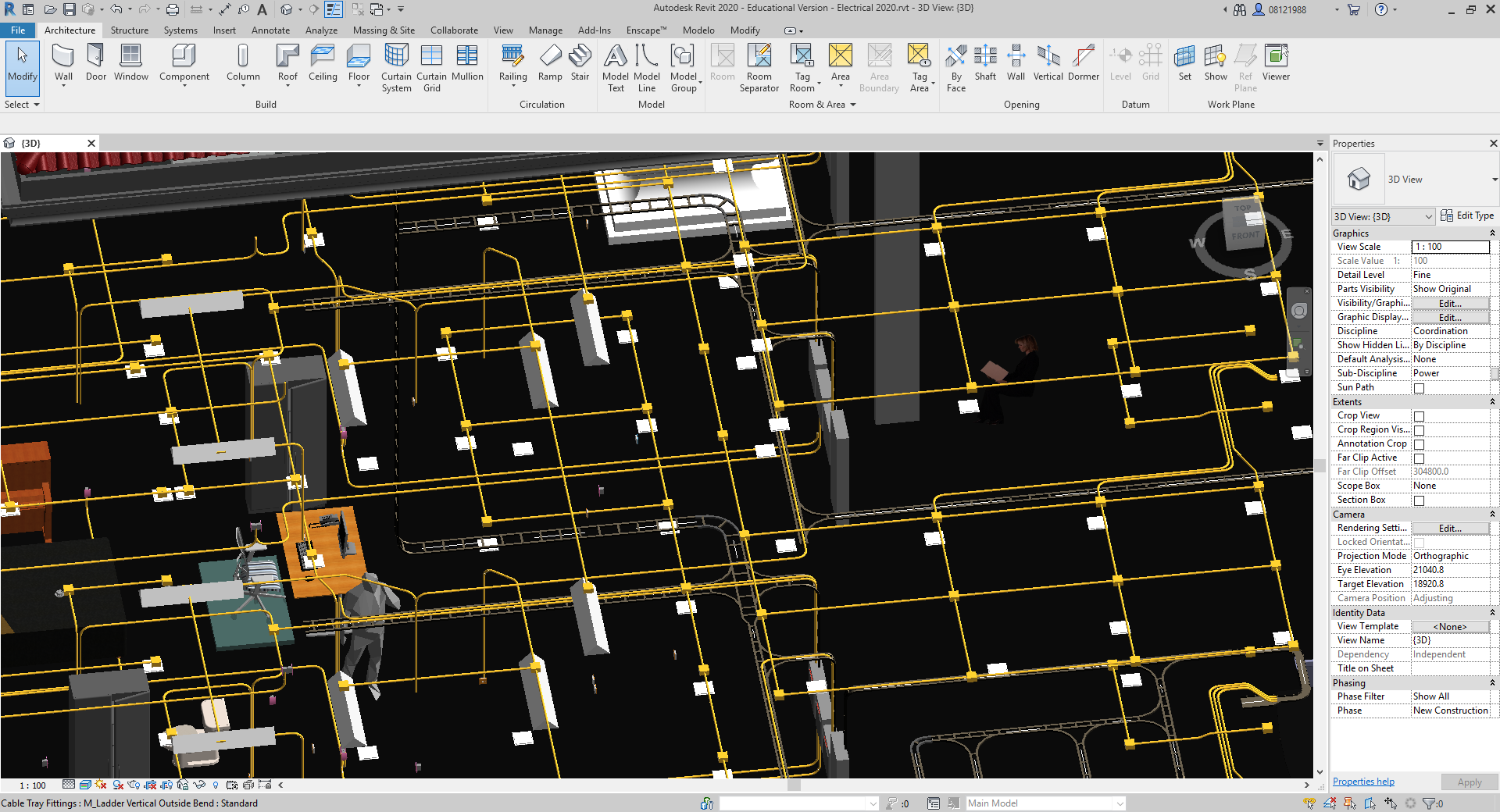Click the View Scale value field
1500x812 pixels.
[x=1450, y=247]
